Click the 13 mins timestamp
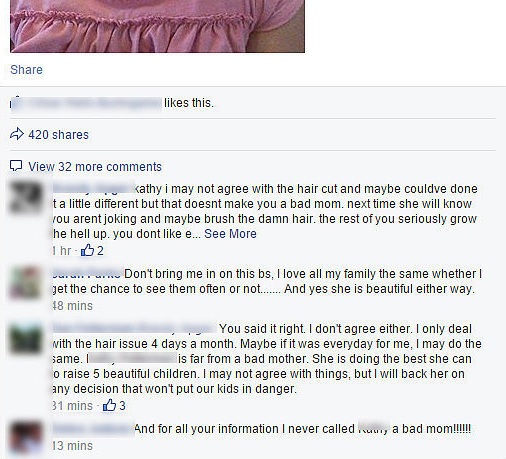The width and height of the screenshot is (506, 459). pyautogui.click(x=72, y=446)
